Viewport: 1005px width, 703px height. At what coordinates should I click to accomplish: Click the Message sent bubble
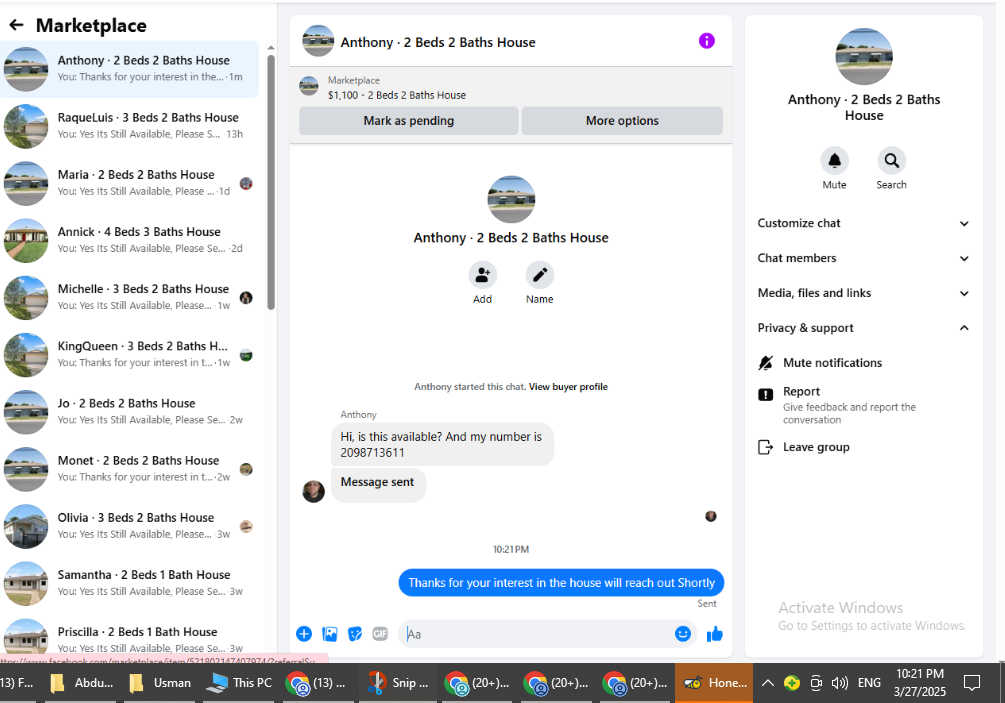(378, 483)
